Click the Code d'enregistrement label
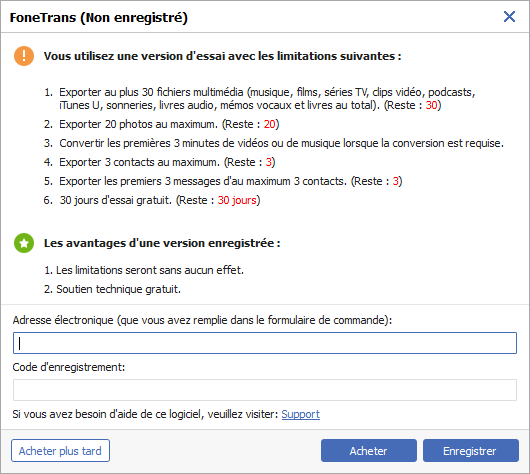This screenshot has width=530, height=474. click(69, 367)
